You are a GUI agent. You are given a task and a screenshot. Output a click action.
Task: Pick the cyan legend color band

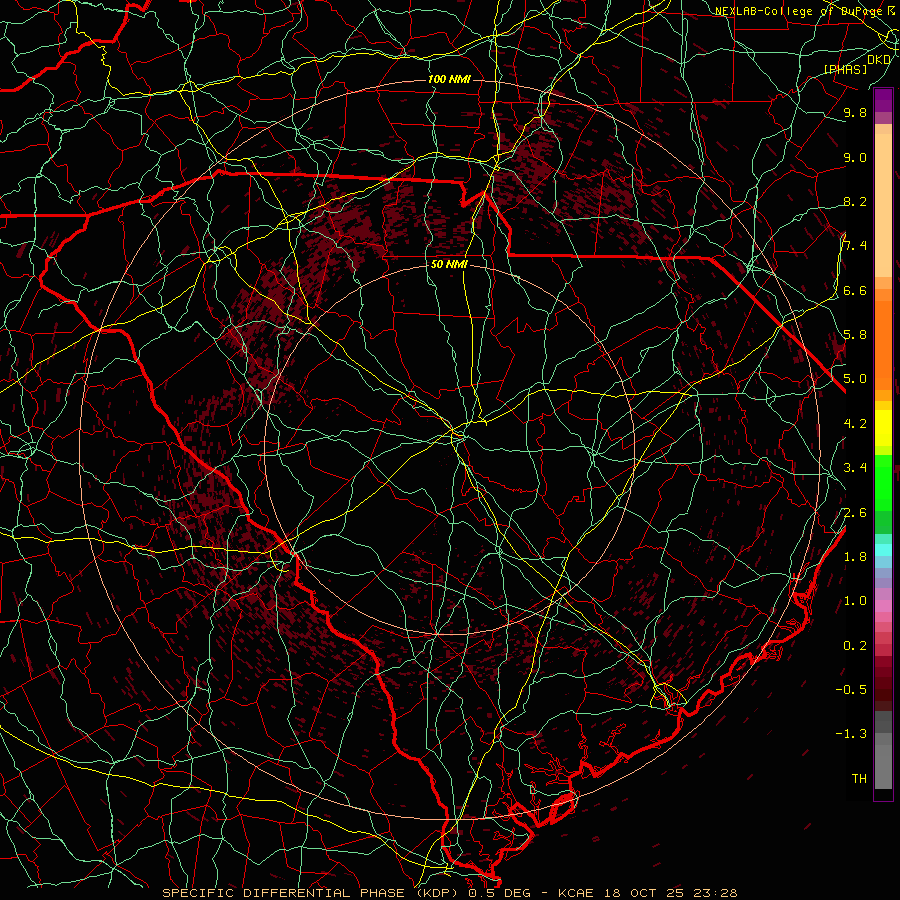(883, 550)
